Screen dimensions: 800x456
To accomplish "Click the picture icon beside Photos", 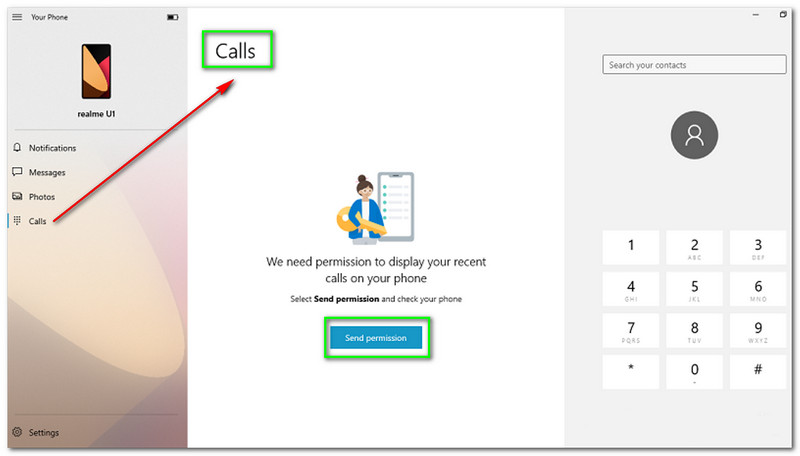I will click(x=17, y=196).
